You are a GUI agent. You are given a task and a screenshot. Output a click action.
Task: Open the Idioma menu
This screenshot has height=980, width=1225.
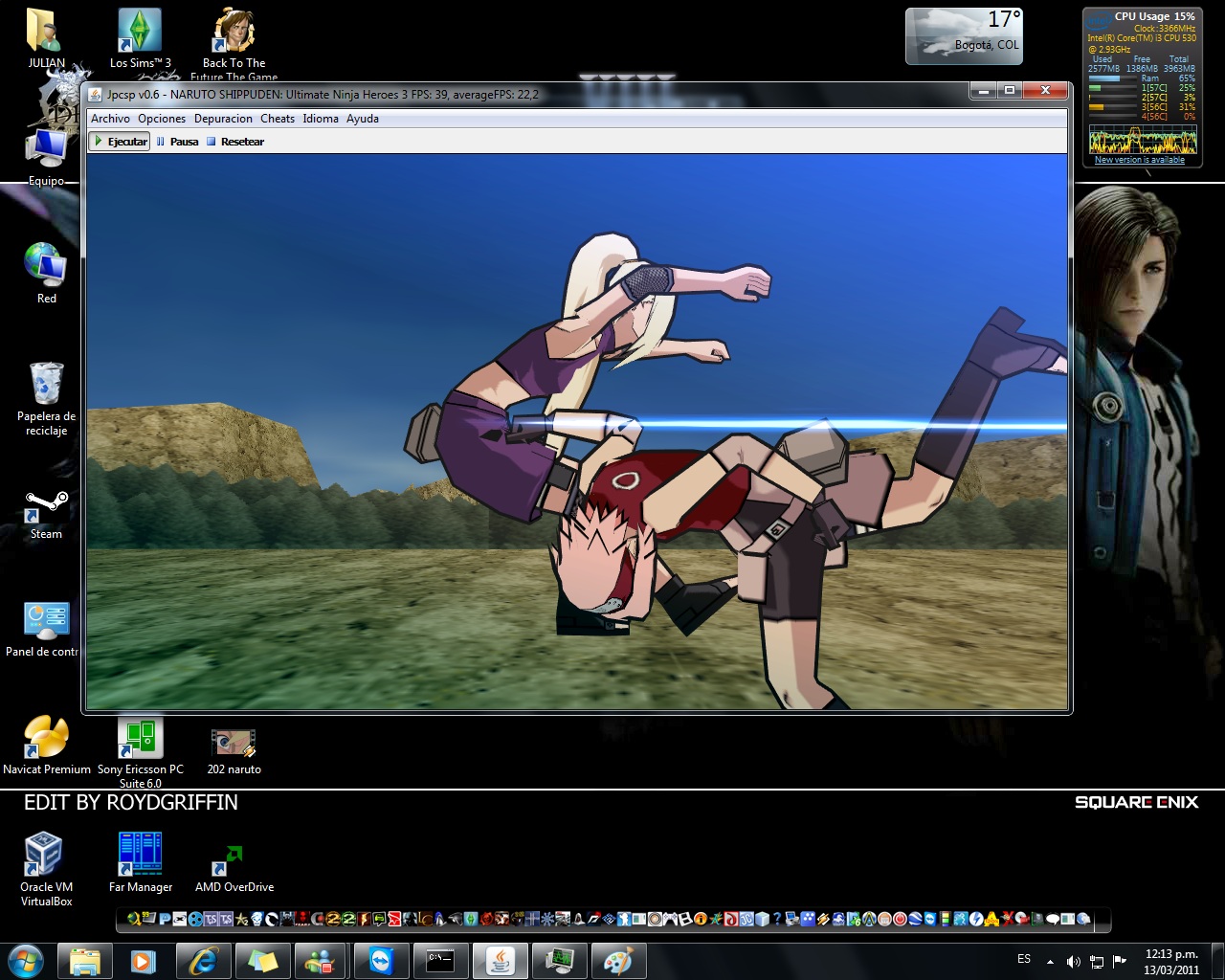coord(321,119)
